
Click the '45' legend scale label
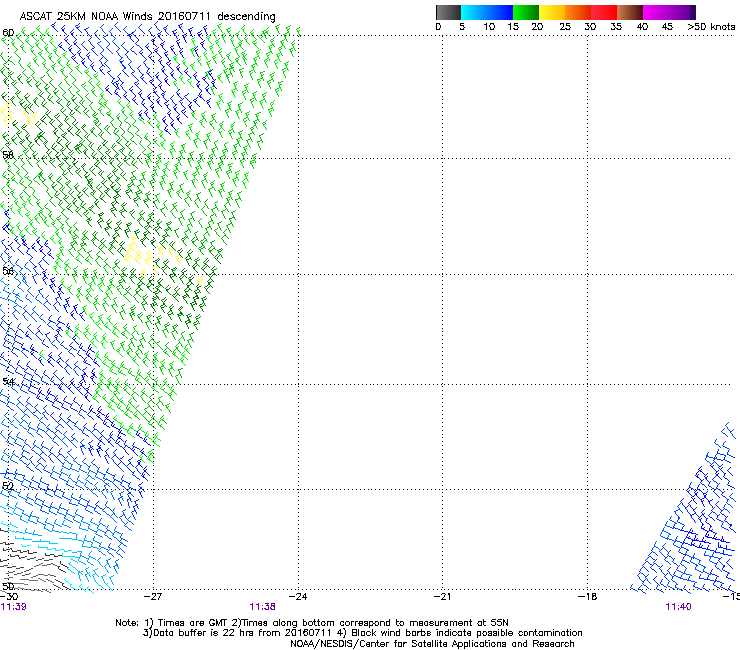click(x=667, y=27)
